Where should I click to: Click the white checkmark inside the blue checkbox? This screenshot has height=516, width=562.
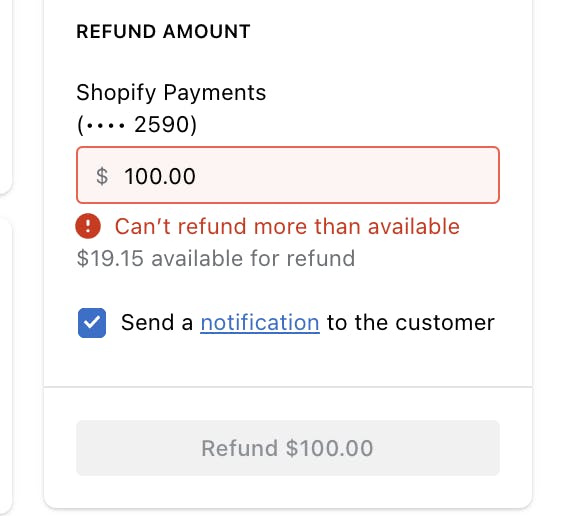tap(92, 322)
